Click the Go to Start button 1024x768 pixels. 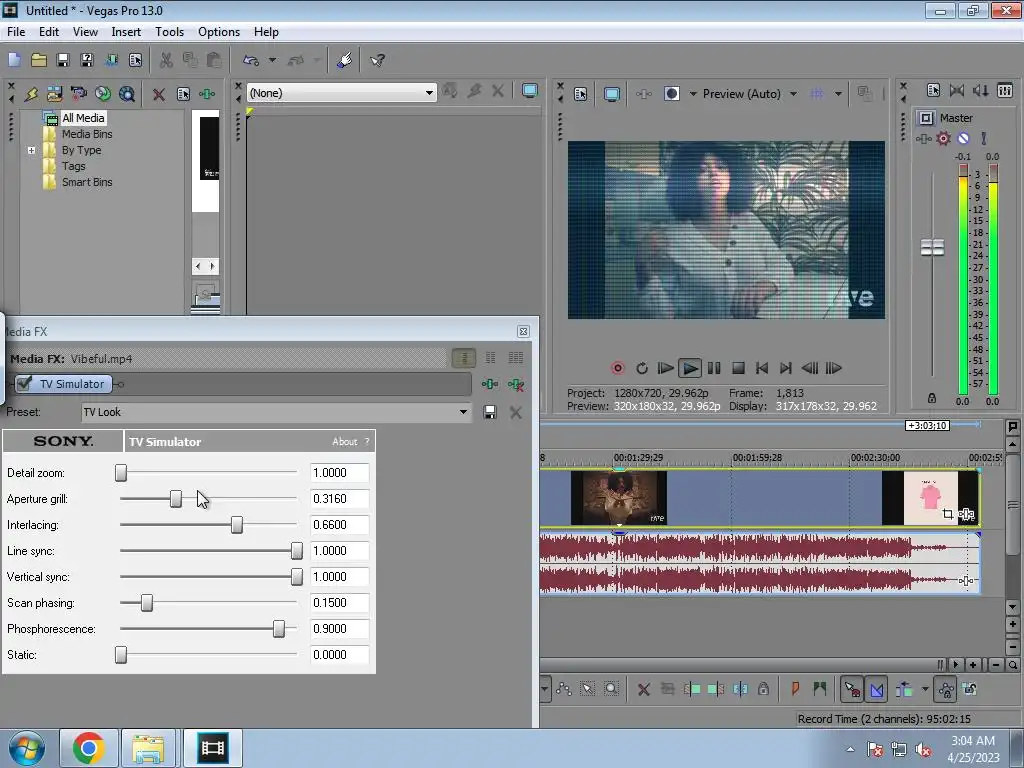tap(761, 368)
